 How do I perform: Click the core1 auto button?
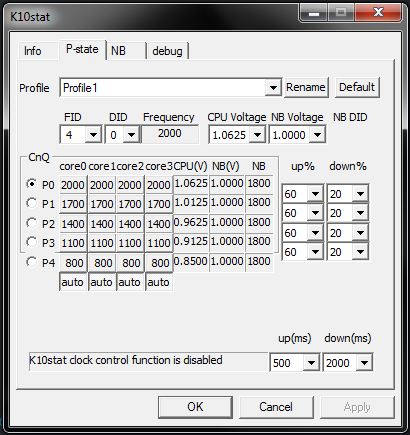point(102,282)
